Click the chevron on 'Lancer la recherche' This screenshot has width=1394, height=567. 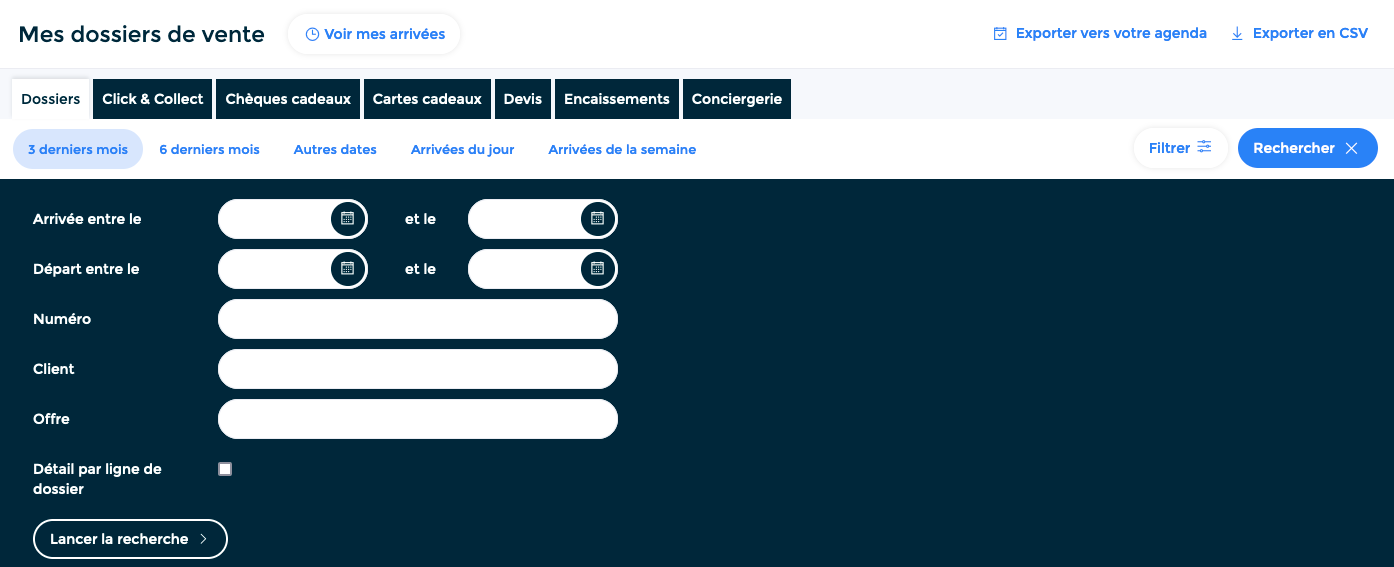[204, 539]
